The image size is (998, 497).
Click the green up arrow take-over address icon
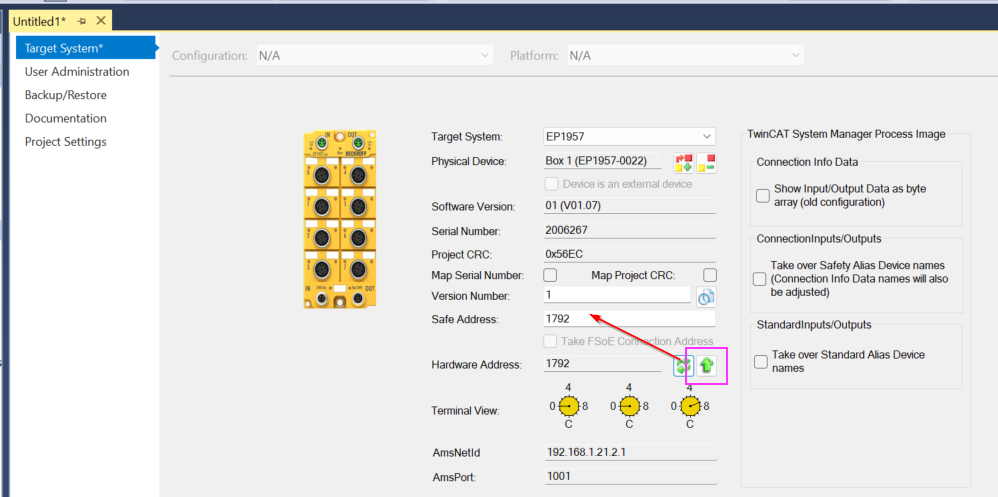[706, 365]
